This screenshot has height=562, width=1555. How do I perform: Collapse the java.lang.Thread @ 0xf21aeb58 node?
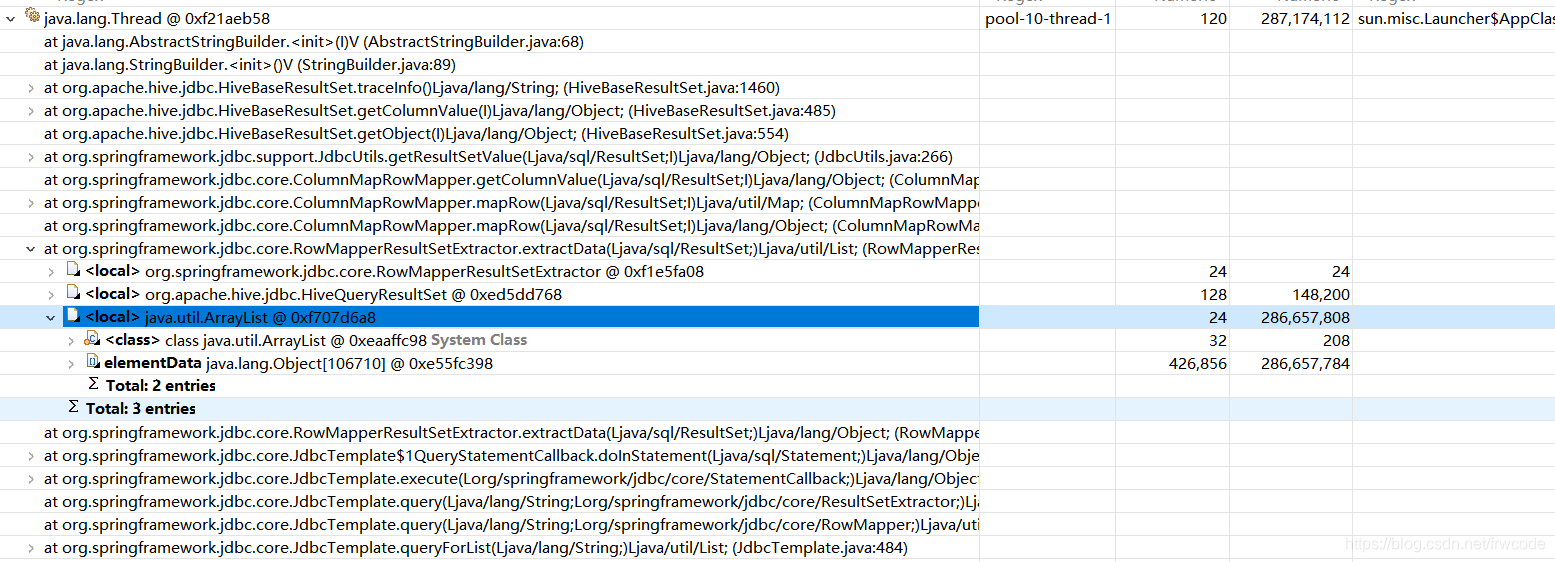11,18
